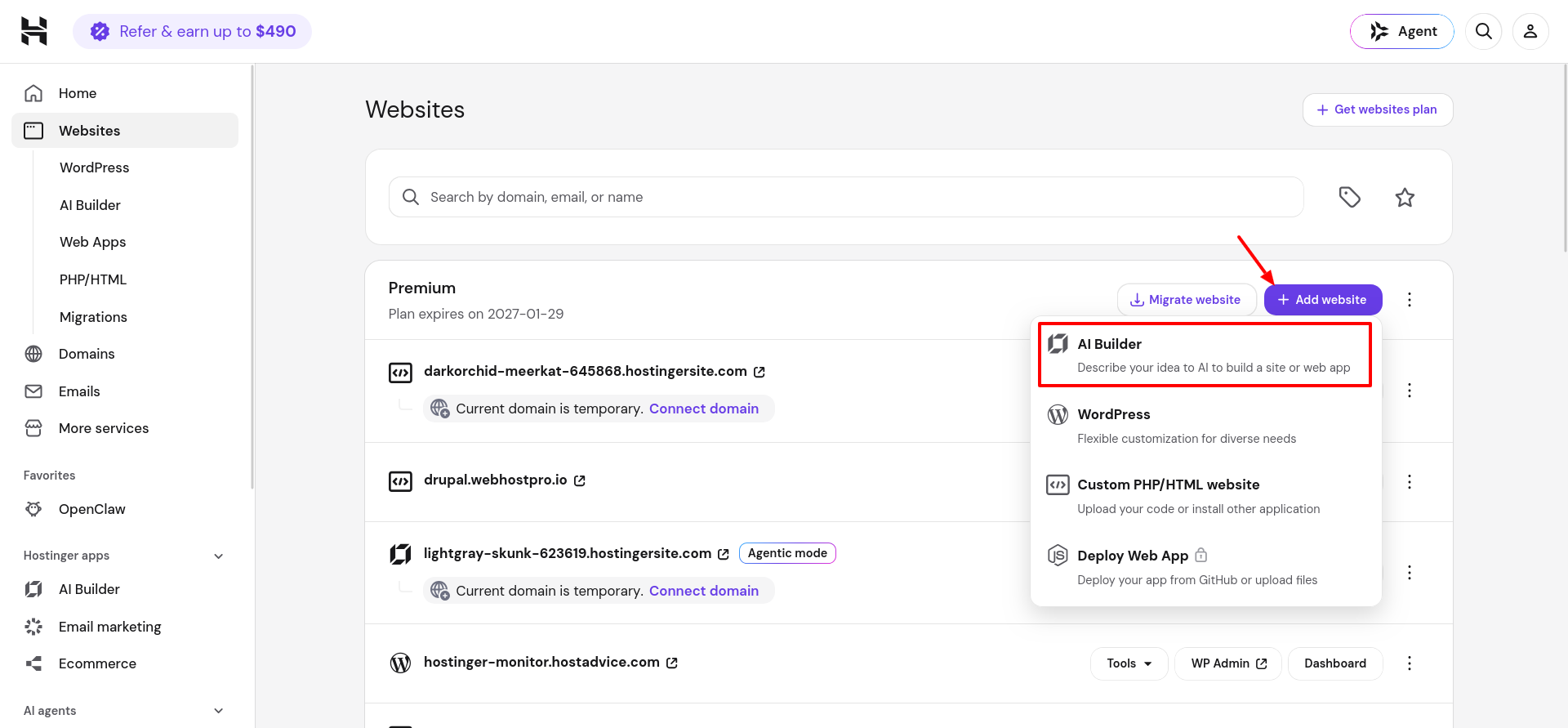The height and width of the screenshot is (728, 1568).
Task: Open options menu for hostinger-monitor.hostadvice.com
Action: point(1410,663)
